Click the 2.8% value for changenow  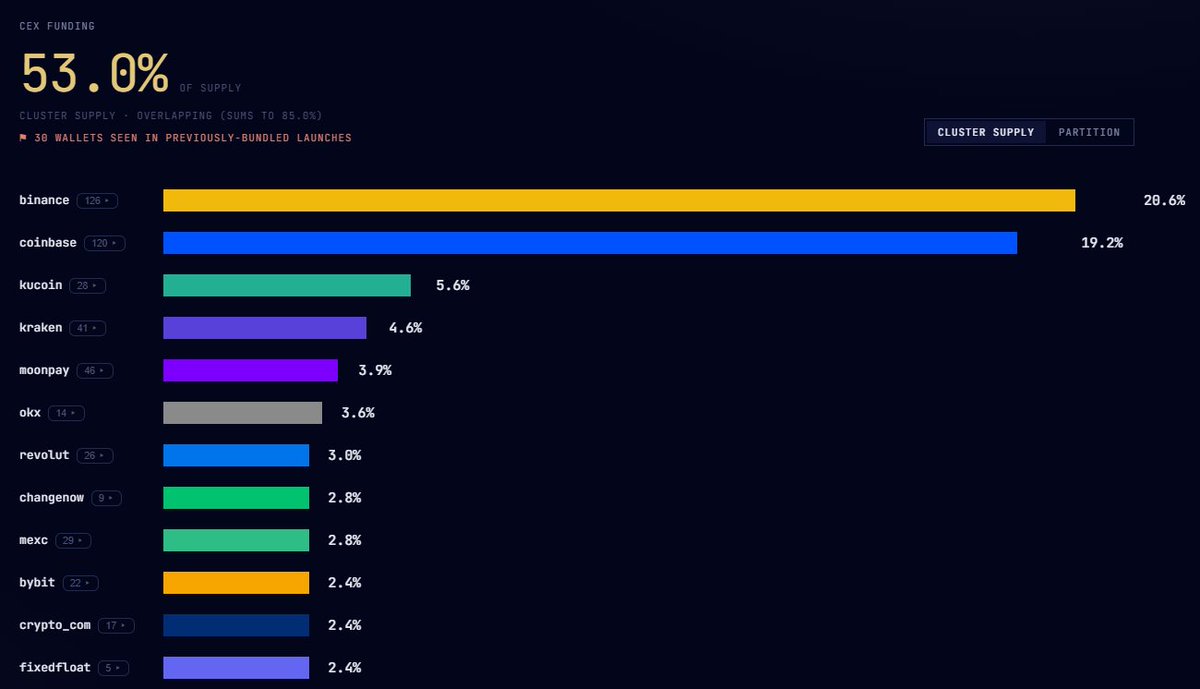345,498
